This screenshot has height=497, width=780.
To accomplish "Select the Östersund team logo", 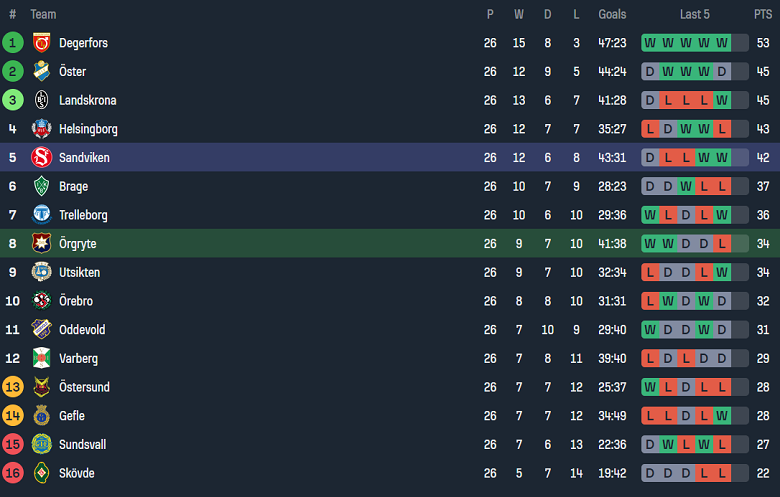I will [41, 387].
